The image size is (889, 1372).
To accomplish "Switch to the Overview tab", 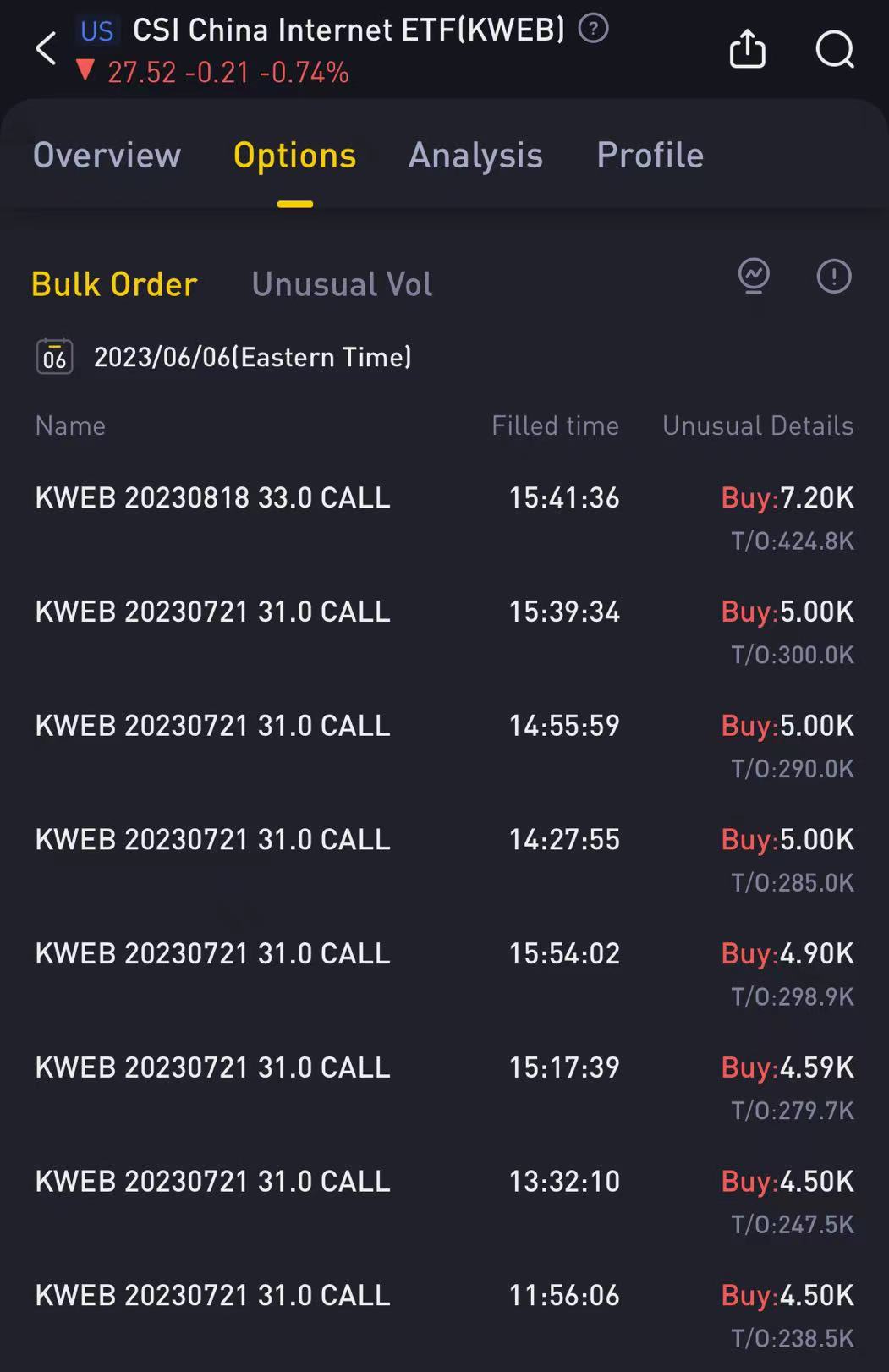I will click(x=107, y=156).
